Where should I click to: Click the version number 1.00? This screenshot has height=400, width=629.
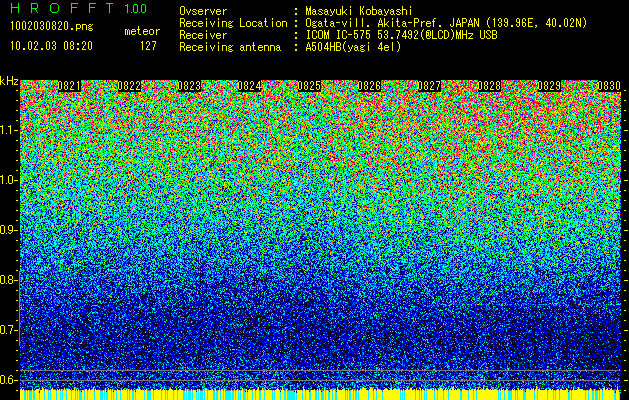point(136,8)
